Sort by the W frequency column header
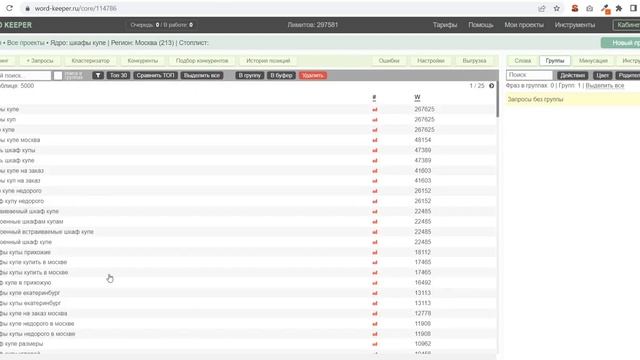Viewport: 640px width, 360px height. coord(417,98)
